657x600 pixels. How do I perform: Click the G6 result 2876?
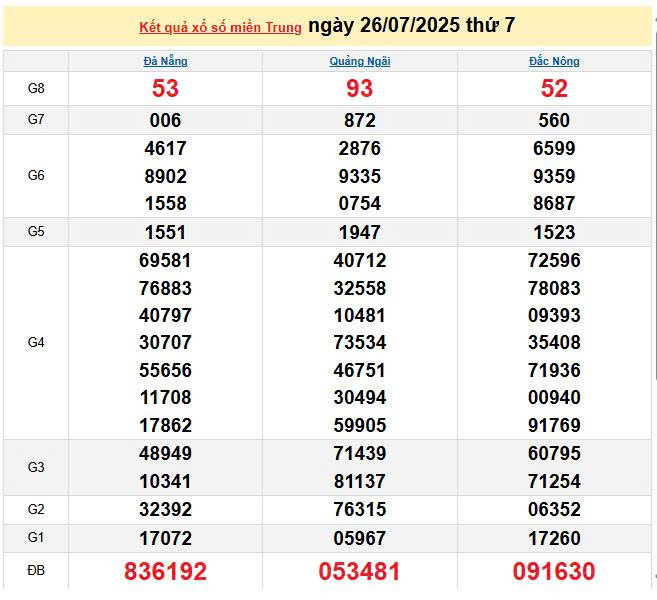[360, 148]
